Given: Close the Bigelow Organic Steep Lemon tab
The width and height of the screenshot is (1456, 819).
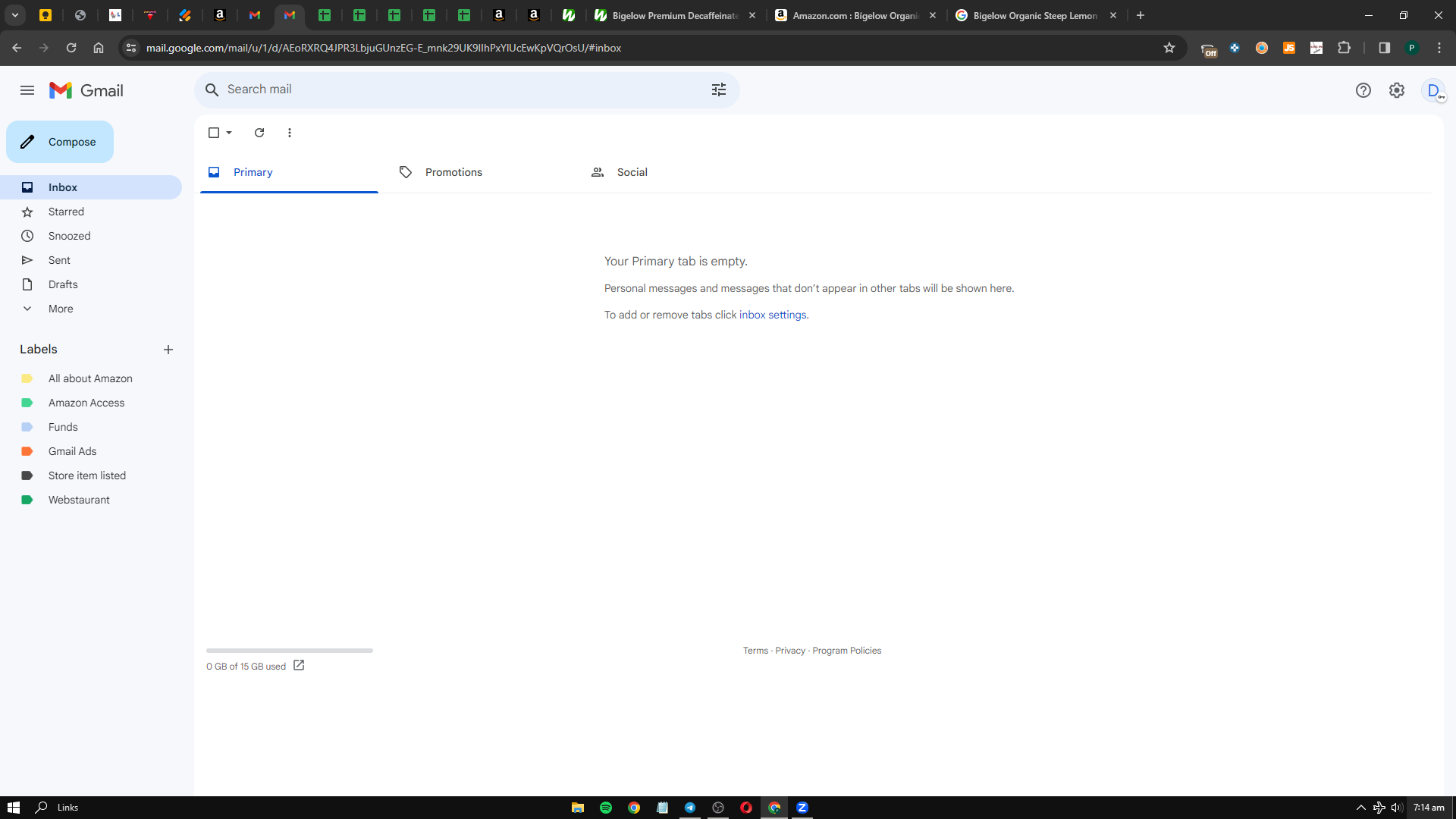Looking at the screenshot, I should [x=1113, y=15].
